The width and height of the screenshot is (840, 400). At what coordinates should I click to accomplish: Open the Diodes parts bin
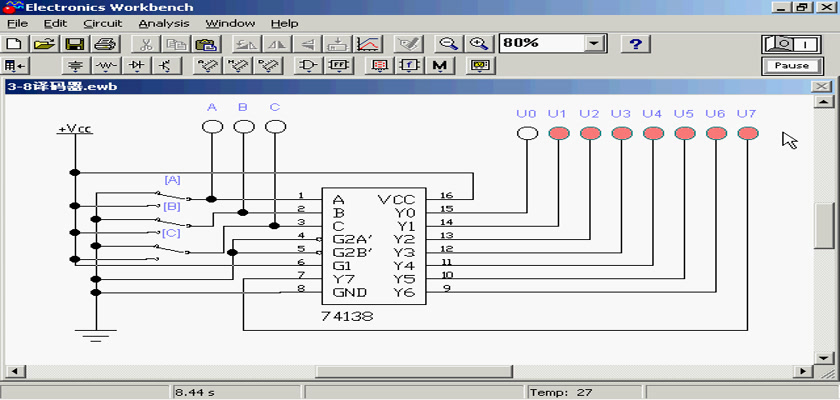pyautogui.click(x=137, y=66)
